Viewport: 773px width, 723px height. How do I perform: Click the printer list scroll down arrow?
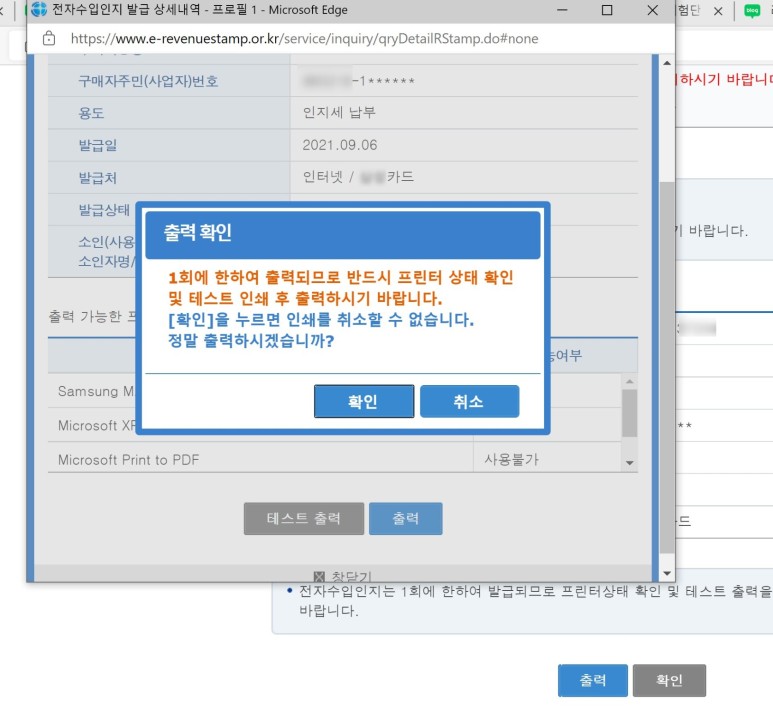pyautogui.click(x=629, y=462)
